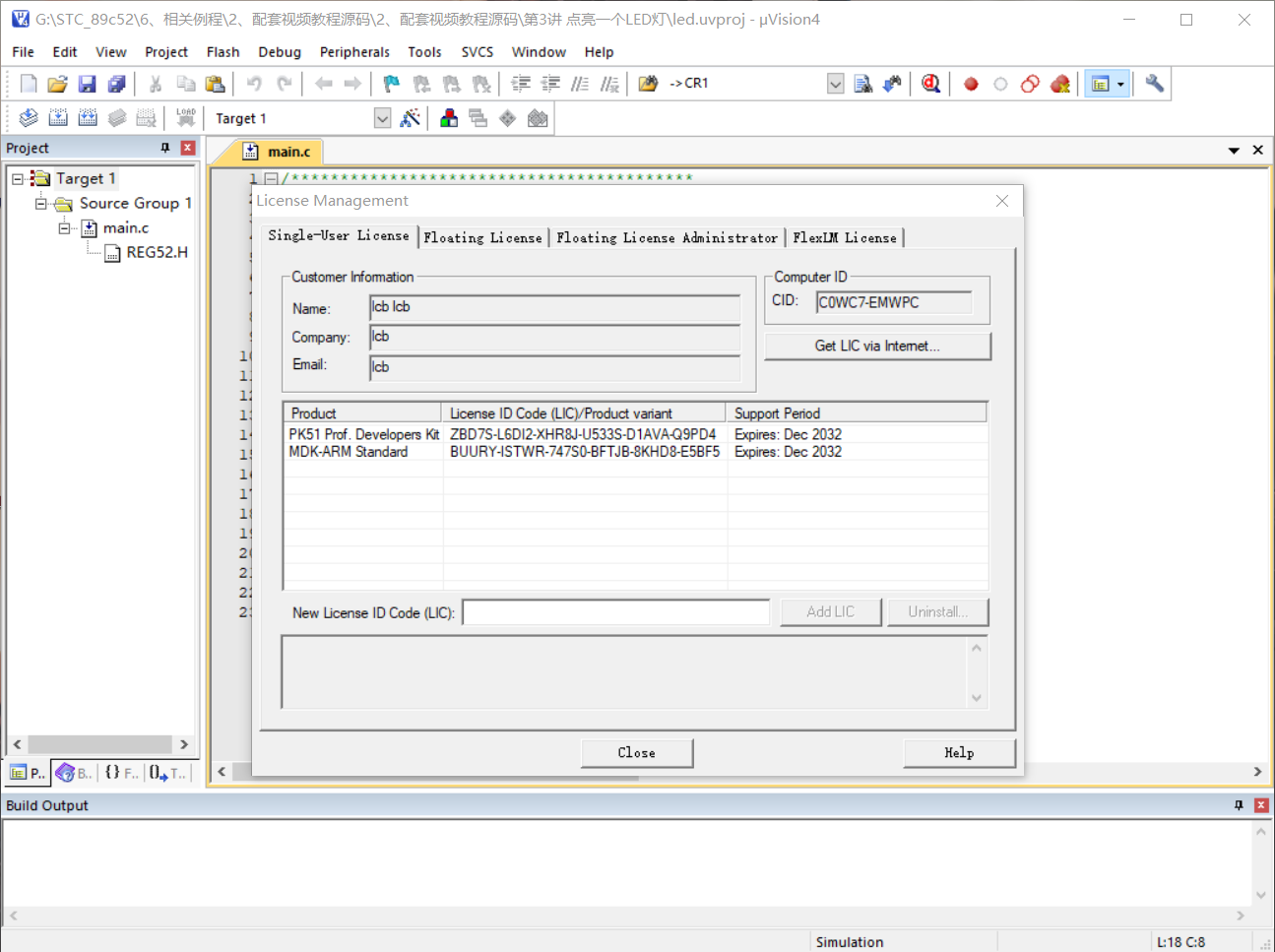Screen dimensions: 1275x952
Task: Open the editor tab list dropdown arrow
Action: click(x=1234, y=151)
